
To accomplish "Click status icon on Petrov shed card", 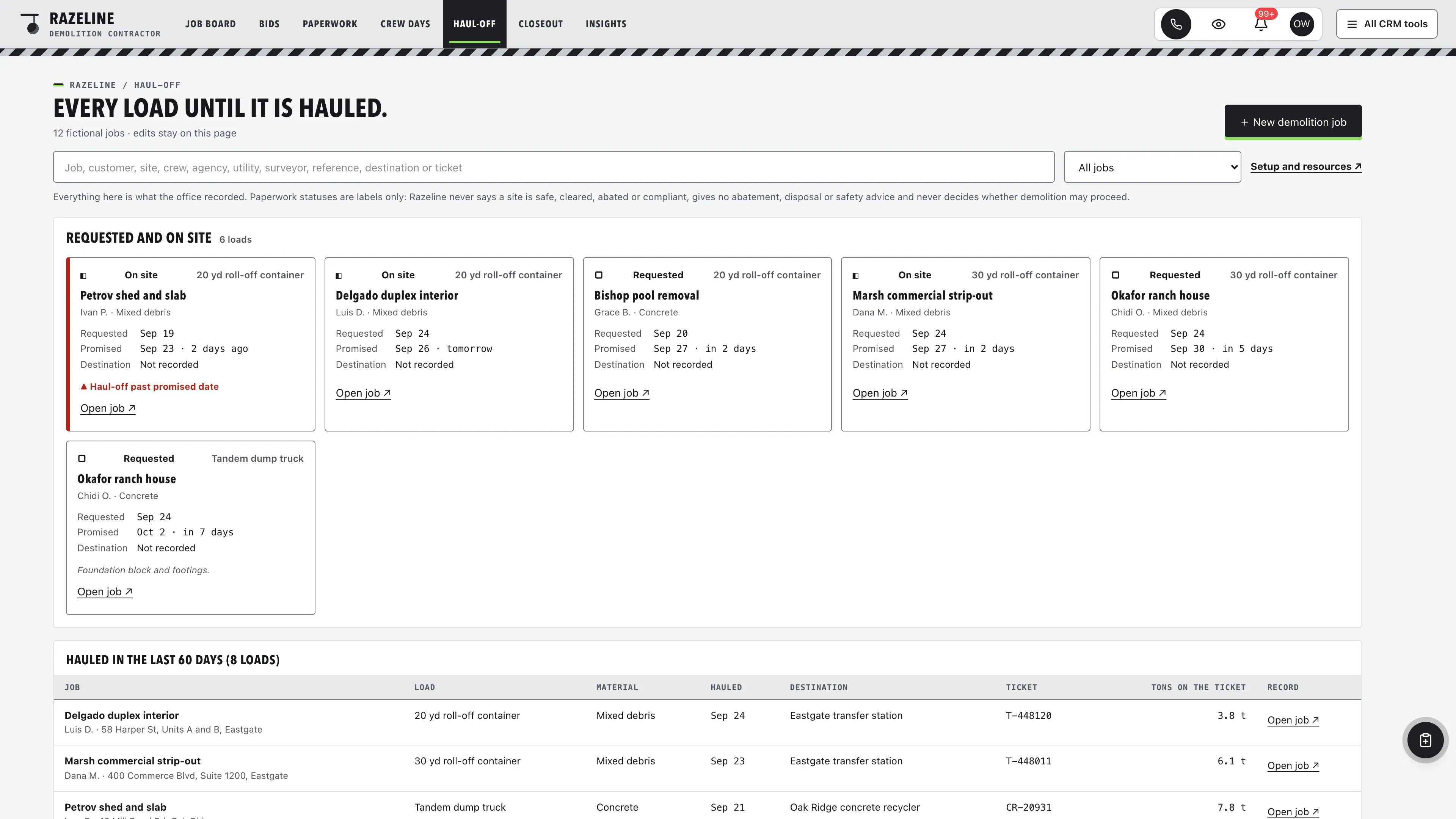I will click(84, 276).
